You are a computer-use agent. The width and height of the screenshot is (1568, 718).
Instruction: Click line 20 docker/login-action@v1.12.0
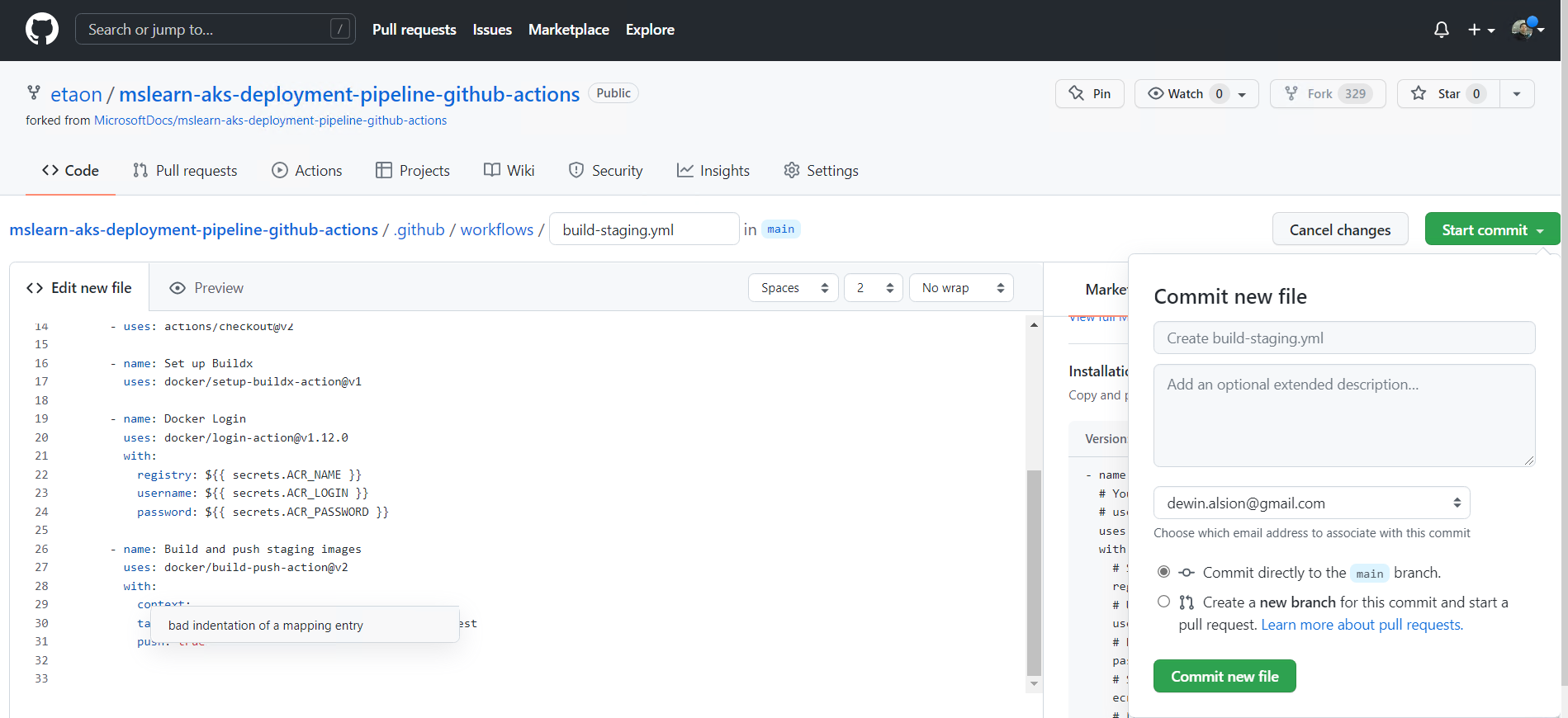[236, 437]
